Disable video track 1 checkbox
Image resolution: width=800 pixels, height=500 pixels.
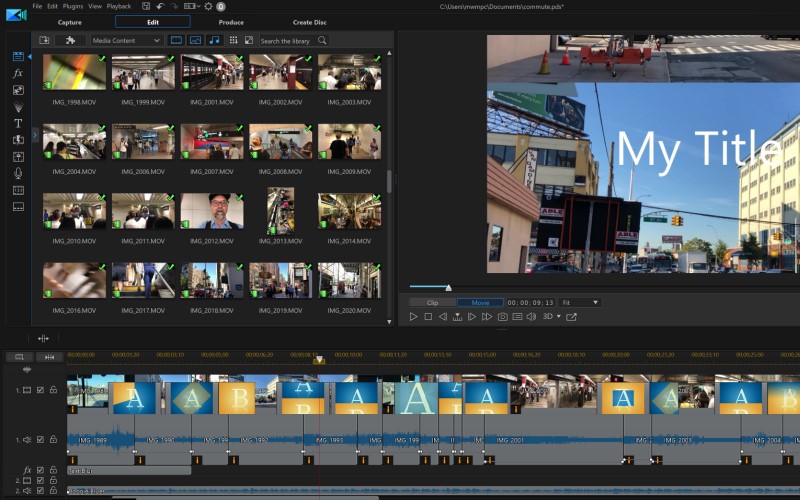40,390
